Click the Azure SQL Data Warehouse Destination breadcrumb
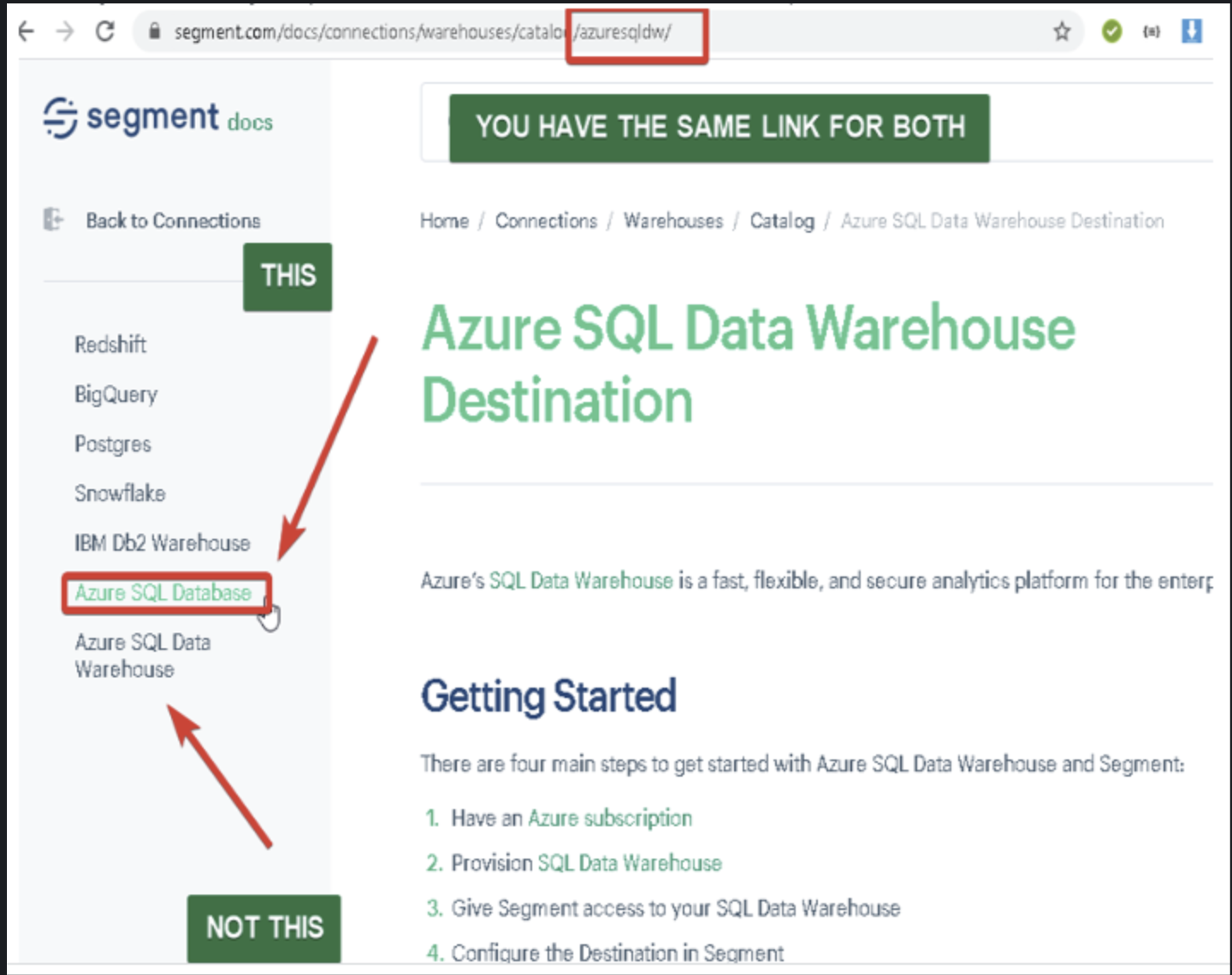This screenshot has width=1232, height=975. click(1002, 221)
